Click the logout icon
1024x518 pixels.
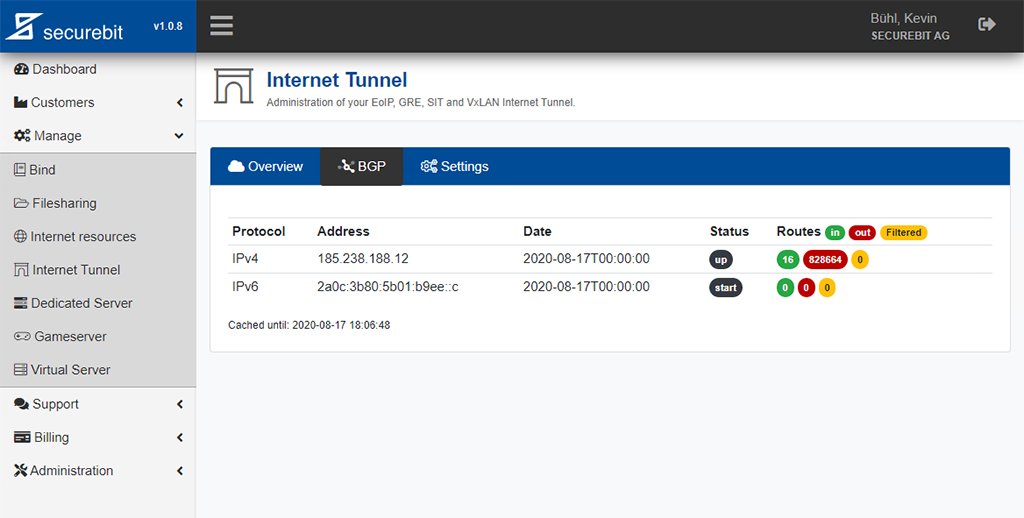pos(986,25)
